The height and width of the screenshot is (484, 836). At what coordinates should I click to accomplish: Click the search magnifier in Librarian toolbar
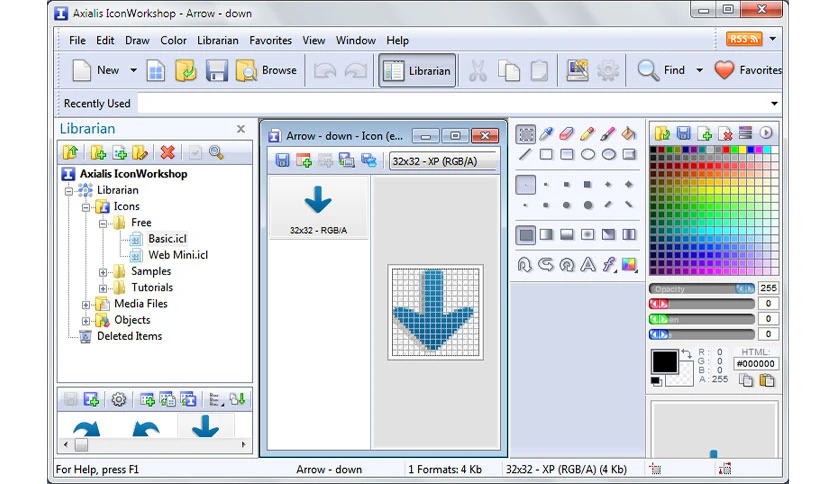pos(216,153)
